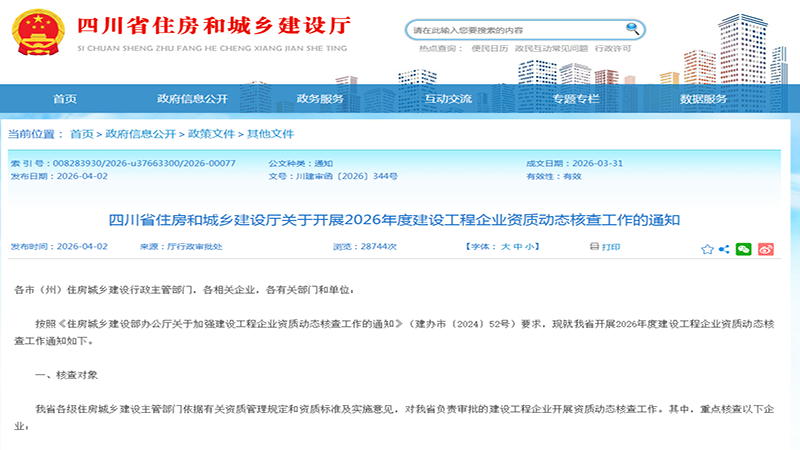This screenshot has width=800, height=450.
Task: Click 公文种类：通知 text
Action: point(301,163)
